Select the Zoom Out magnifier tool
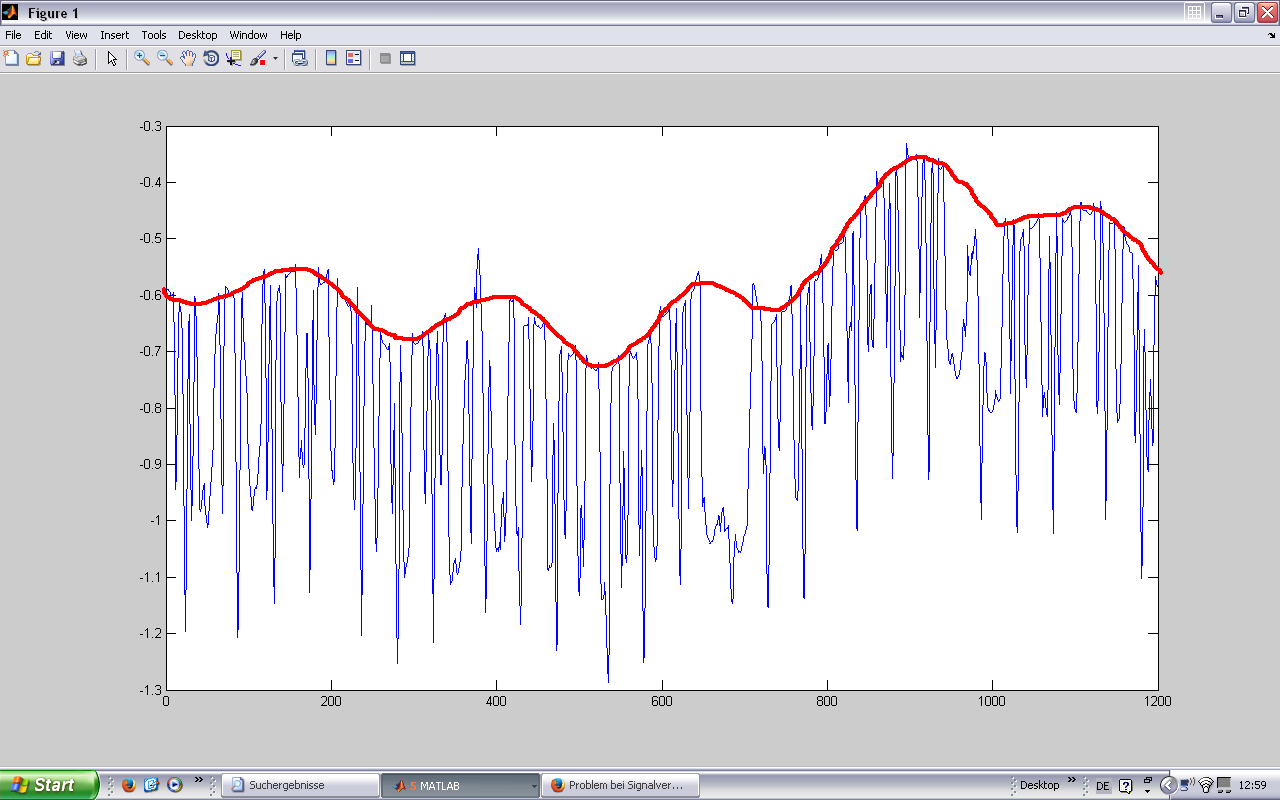 coord(165,59)
